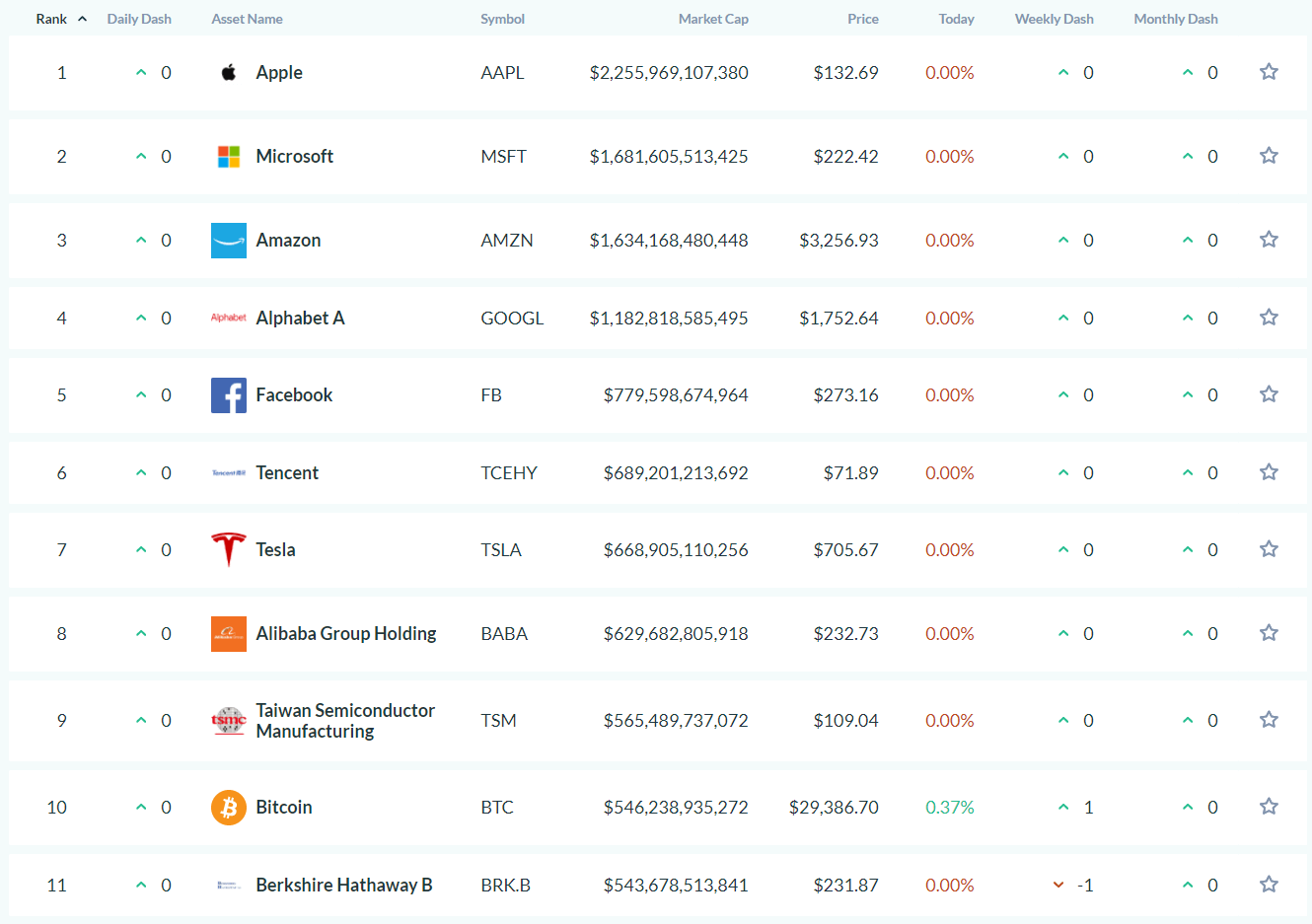Viewport: 1312px width, 924px height.
Task: Click the Taiwan Semiconductor logo icon
Action: point(229,721)
